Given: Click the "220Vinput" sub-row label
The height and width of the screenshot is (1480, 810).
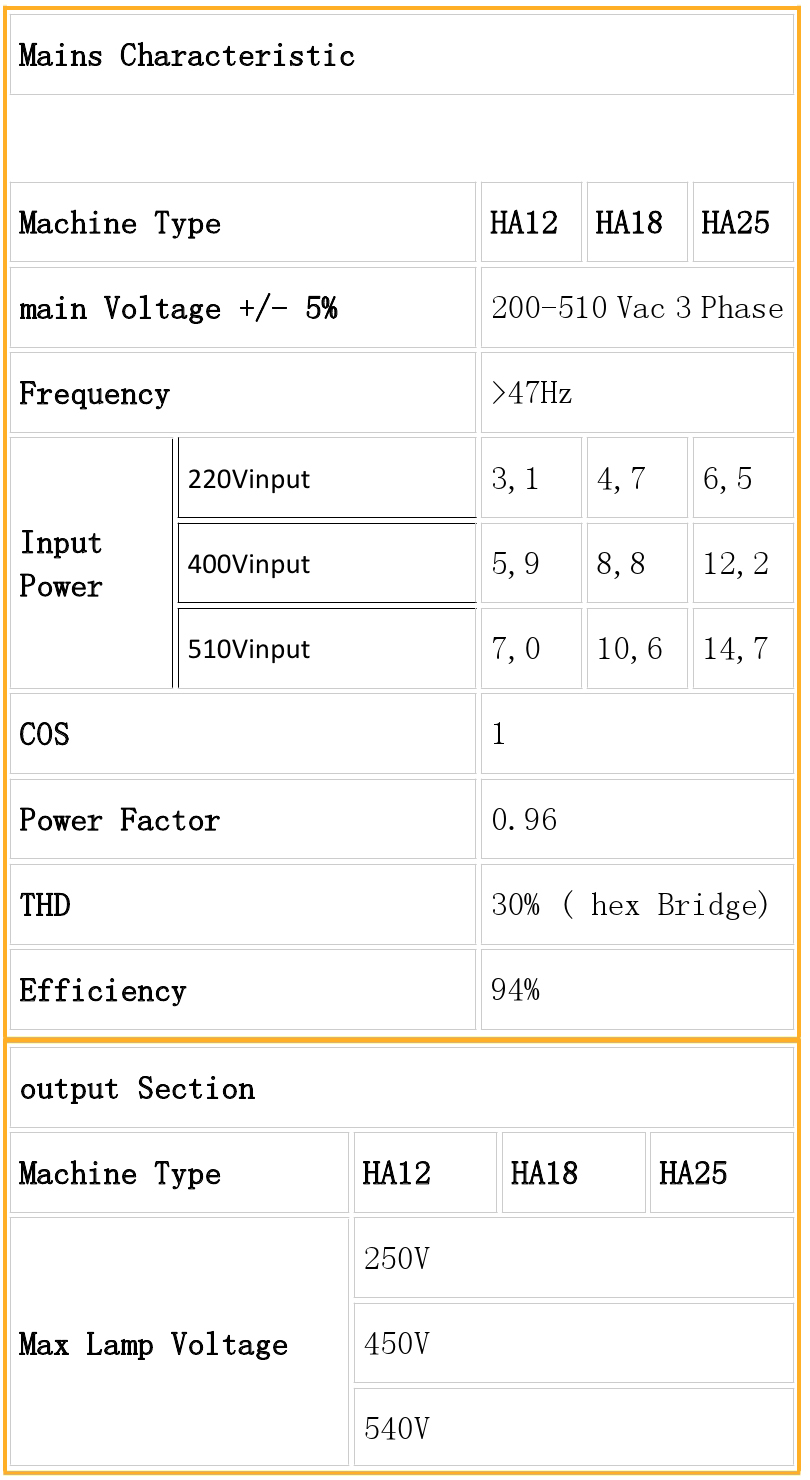Looking at the screenshot, I should tap(326, 479).
